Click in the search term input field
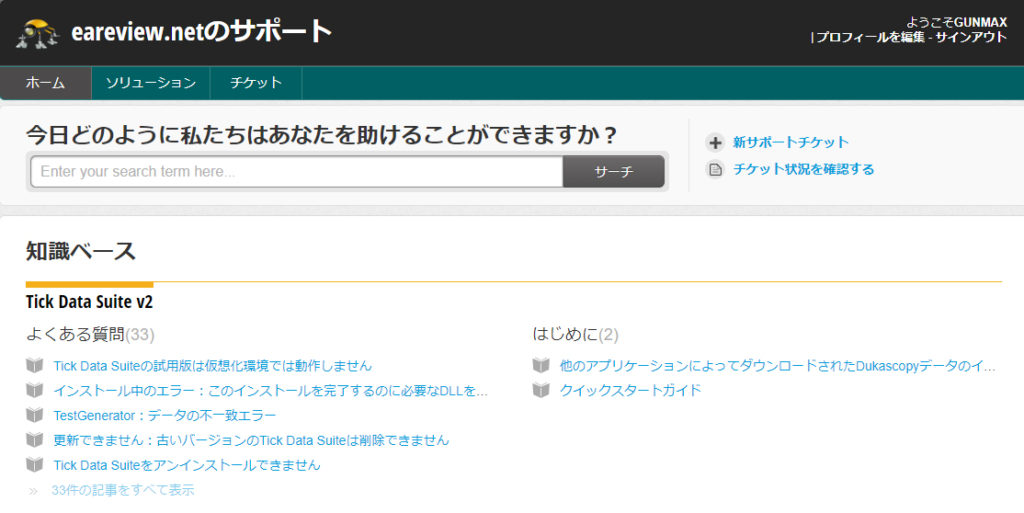 297,172
